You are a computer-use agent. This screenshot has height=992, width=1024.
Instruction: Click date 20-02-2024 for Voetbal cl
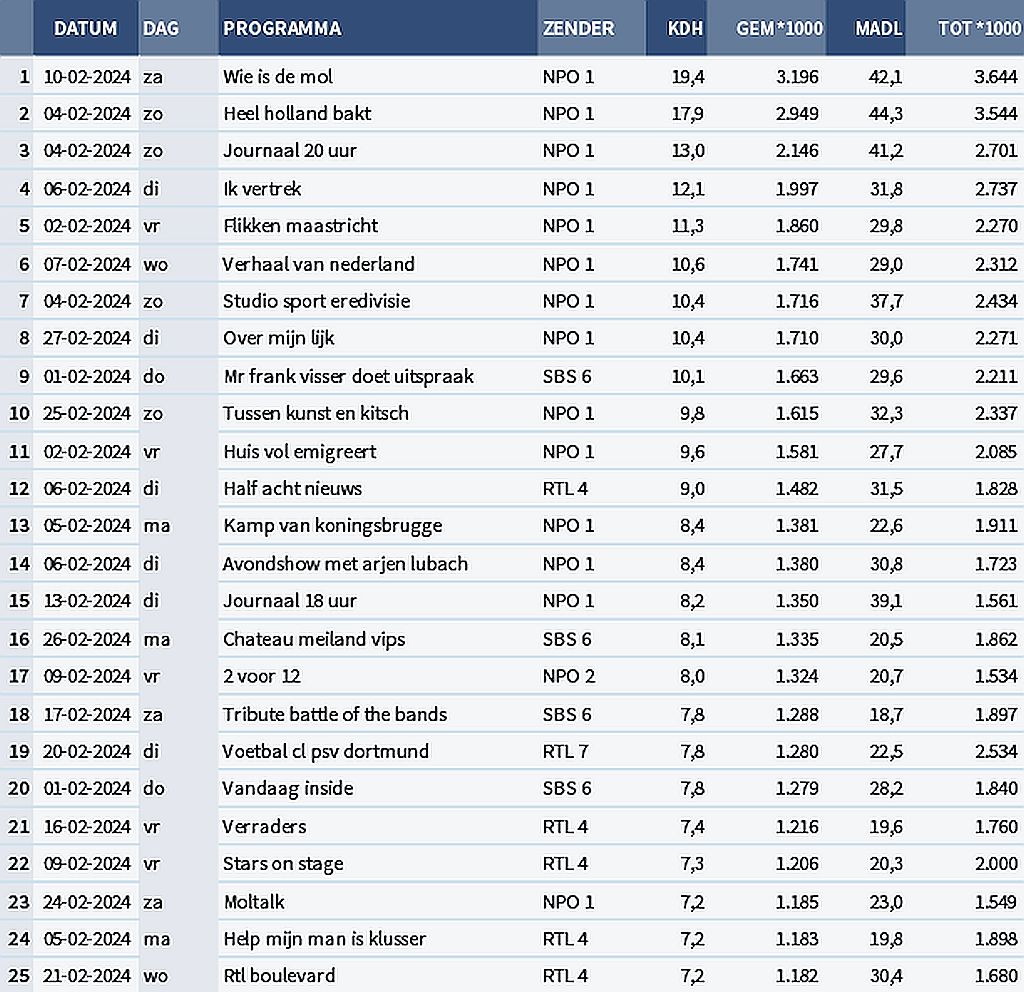pos(87,752)
